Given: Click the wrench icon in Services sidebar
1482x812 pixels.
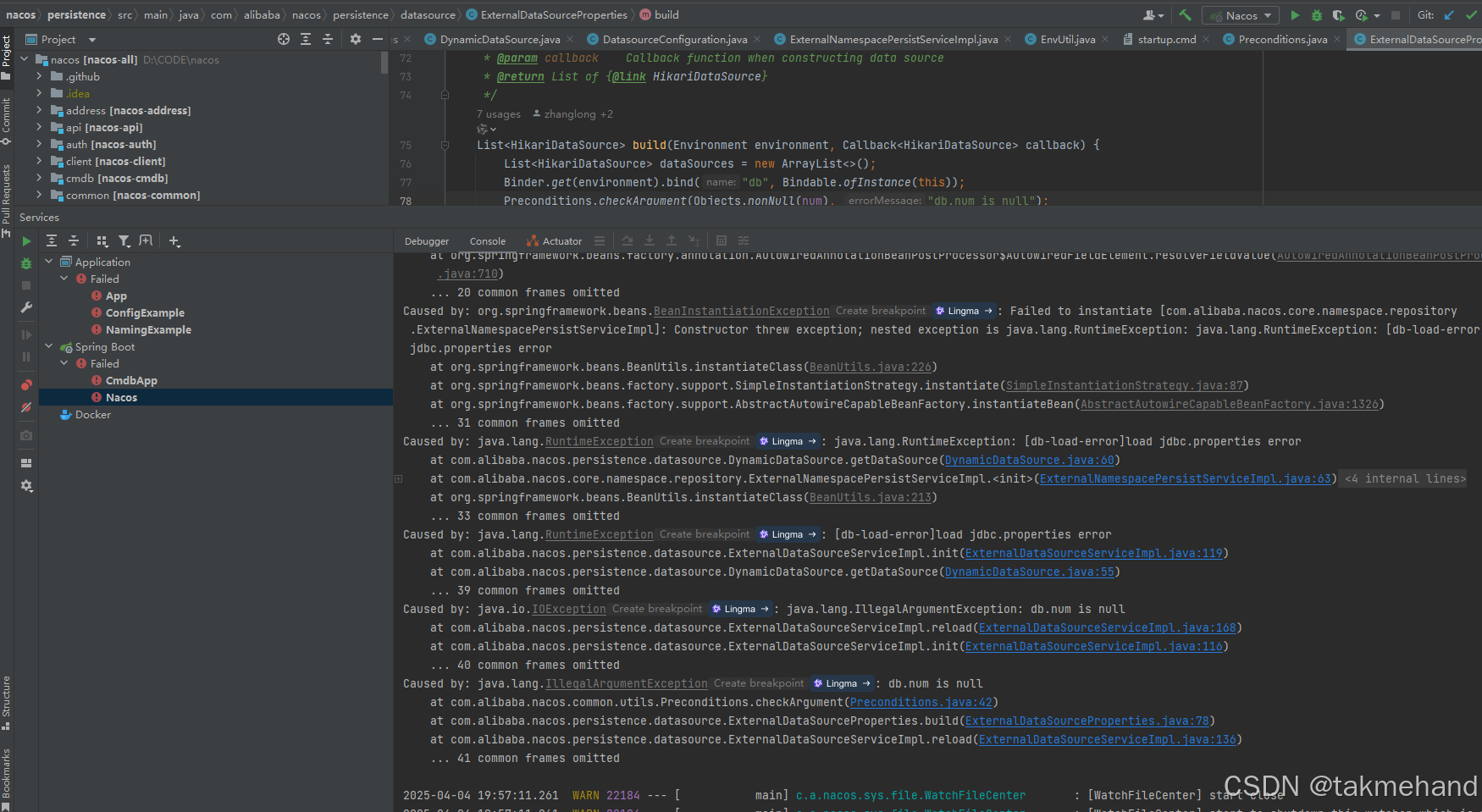Looking at the screenshot, I should coord(26,307).
